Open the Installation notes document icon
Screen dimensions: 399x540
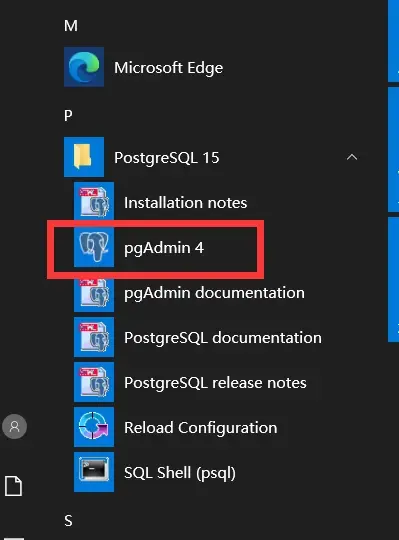click(x=94, y=202)
